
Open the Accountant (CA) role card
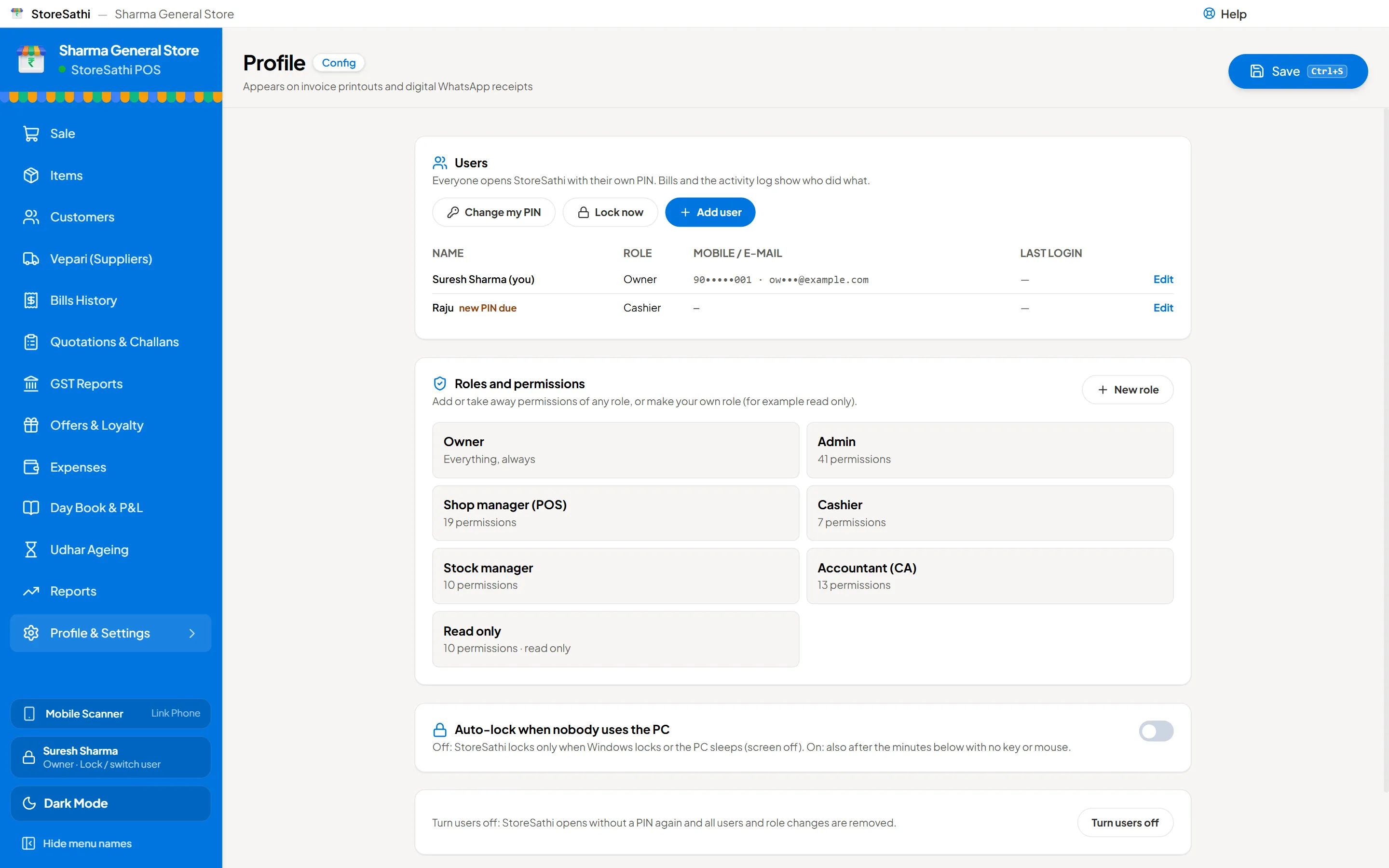(x=990, y=576)
